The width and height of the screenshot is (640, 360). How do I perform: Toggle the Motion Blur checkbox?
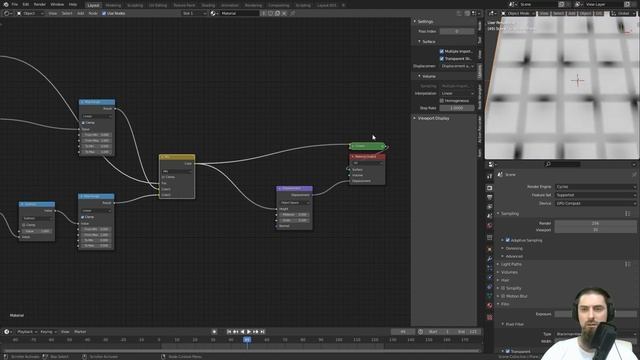[x=503, y=296]
